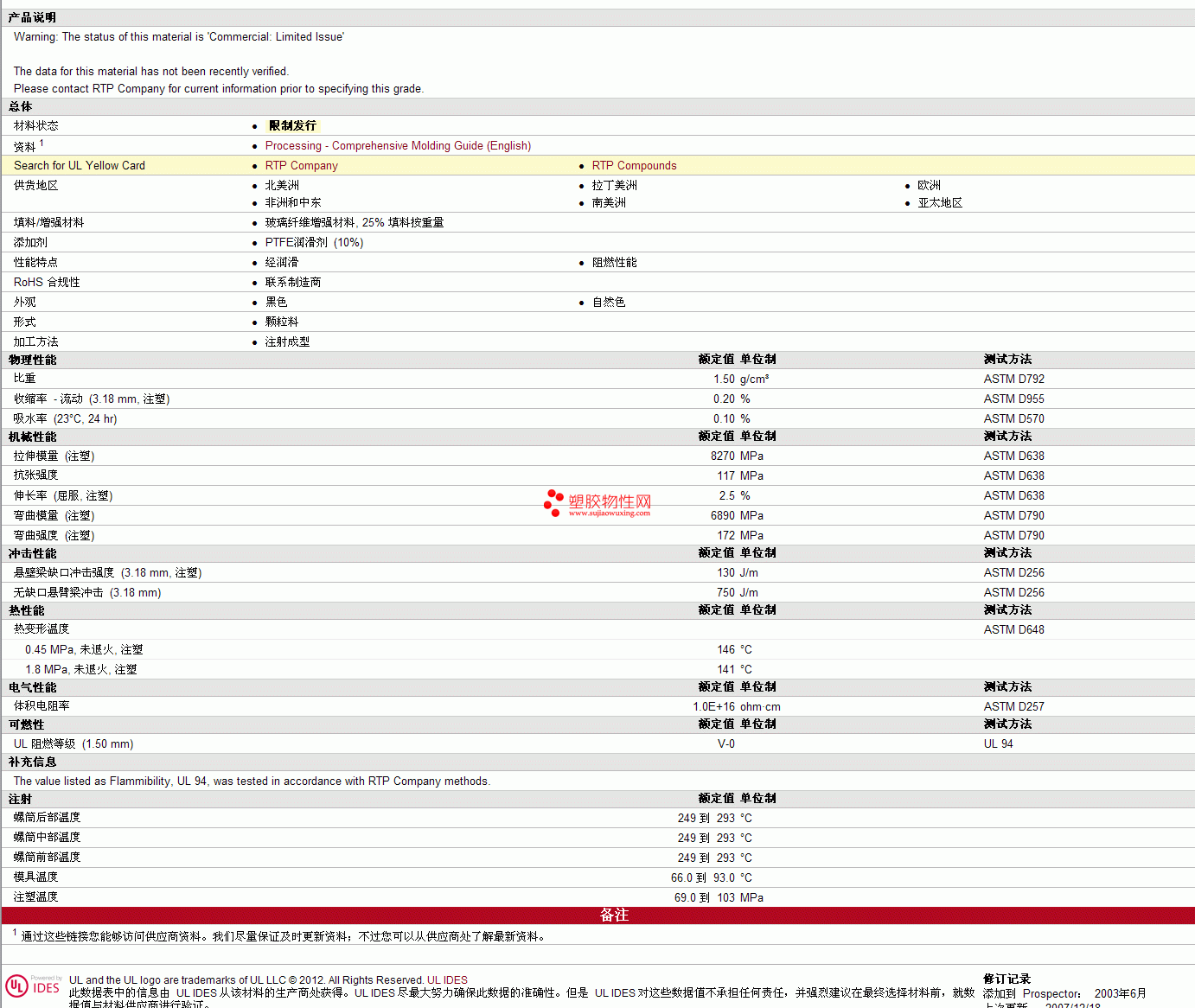Click the V-0 flame rating value
This screenshot has width=1195, height=1008.
tap(726, 744)
